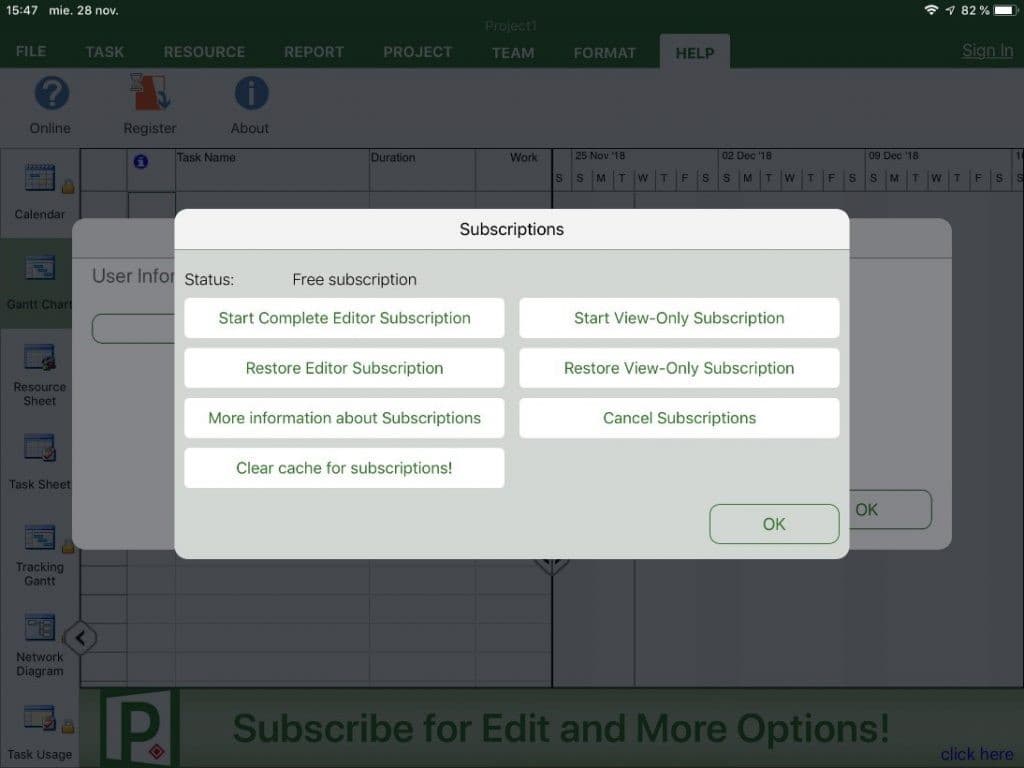Tap Cancel Subscriptions
This screenshot has height=768, width=1024.
click(x=679, y=418)
